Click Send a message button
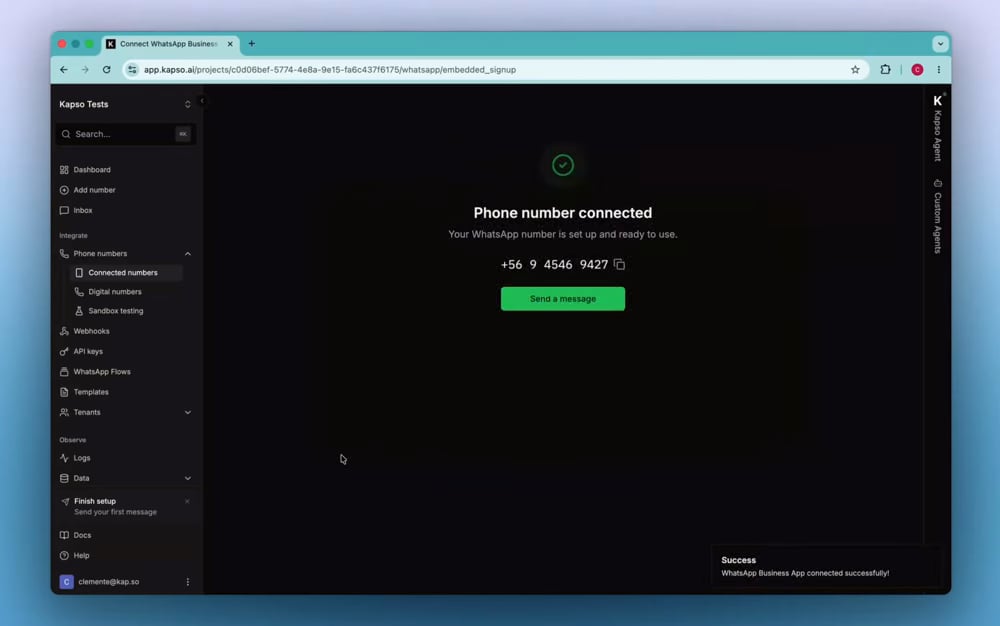 (562, 299)
